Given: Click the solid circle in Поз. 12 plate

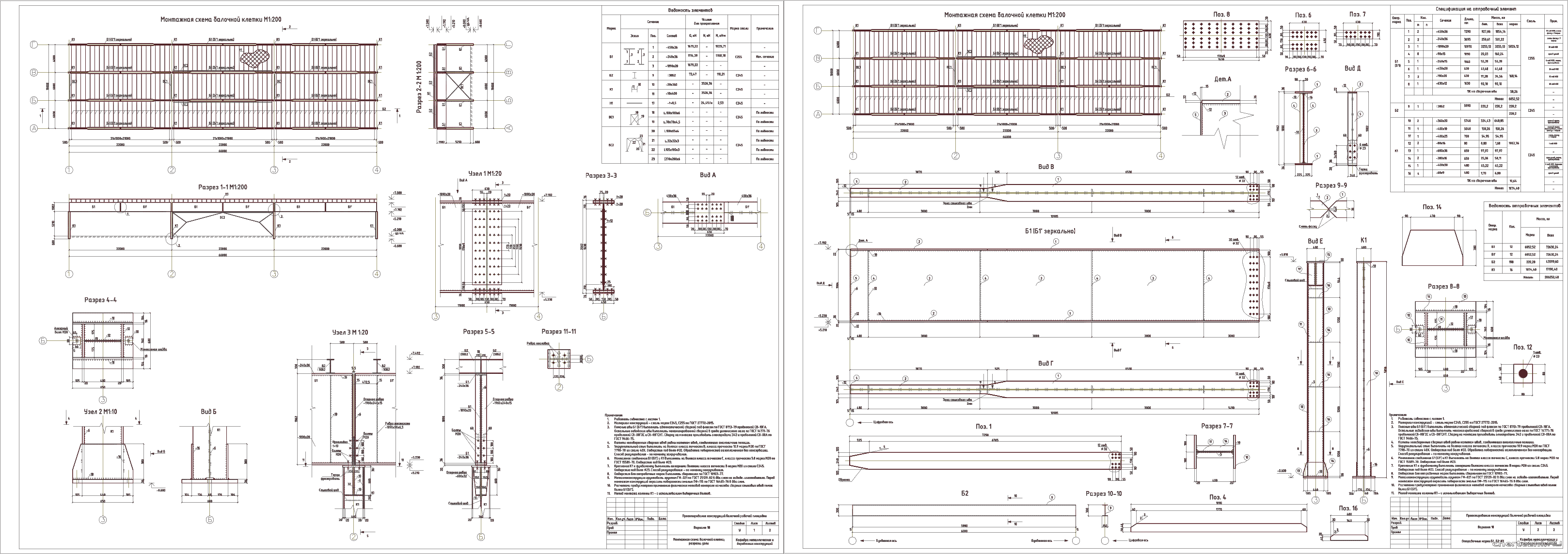Looking at the screenshot, I should click(x=1522, y=373).
